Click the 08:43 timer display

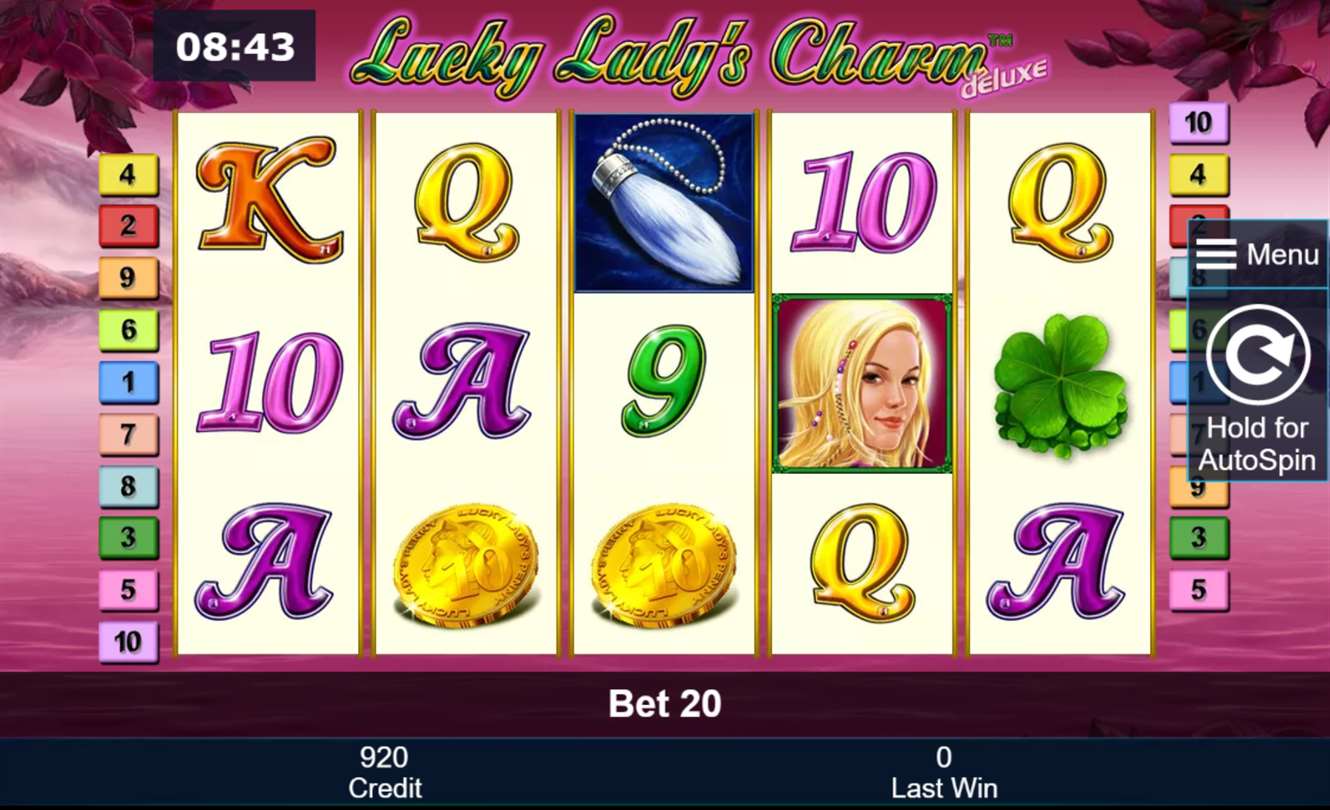pyautogui.click(x=235, y=46)
